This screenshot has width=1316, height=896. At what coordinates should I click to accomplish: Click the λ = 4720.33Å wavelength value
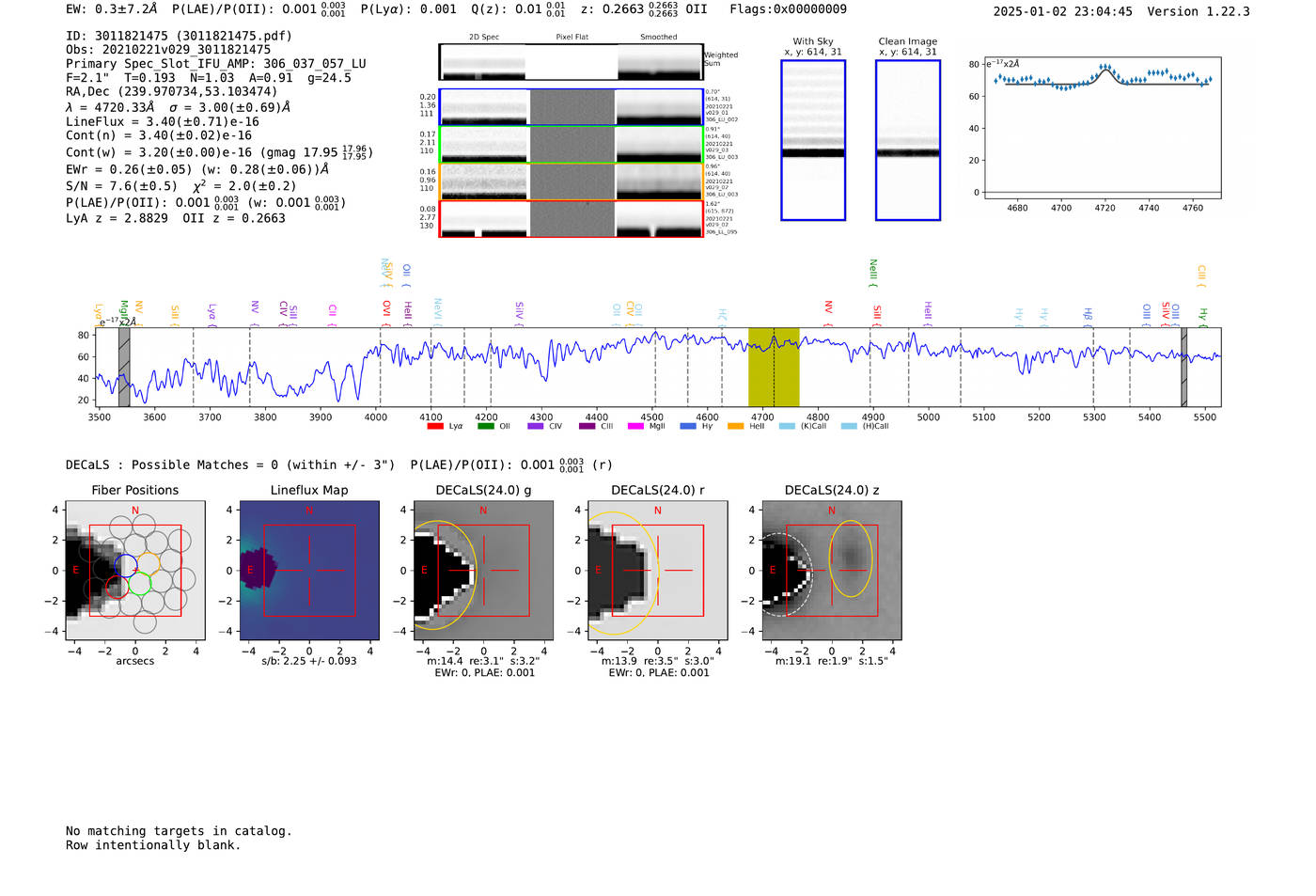(x=110, y=107)
